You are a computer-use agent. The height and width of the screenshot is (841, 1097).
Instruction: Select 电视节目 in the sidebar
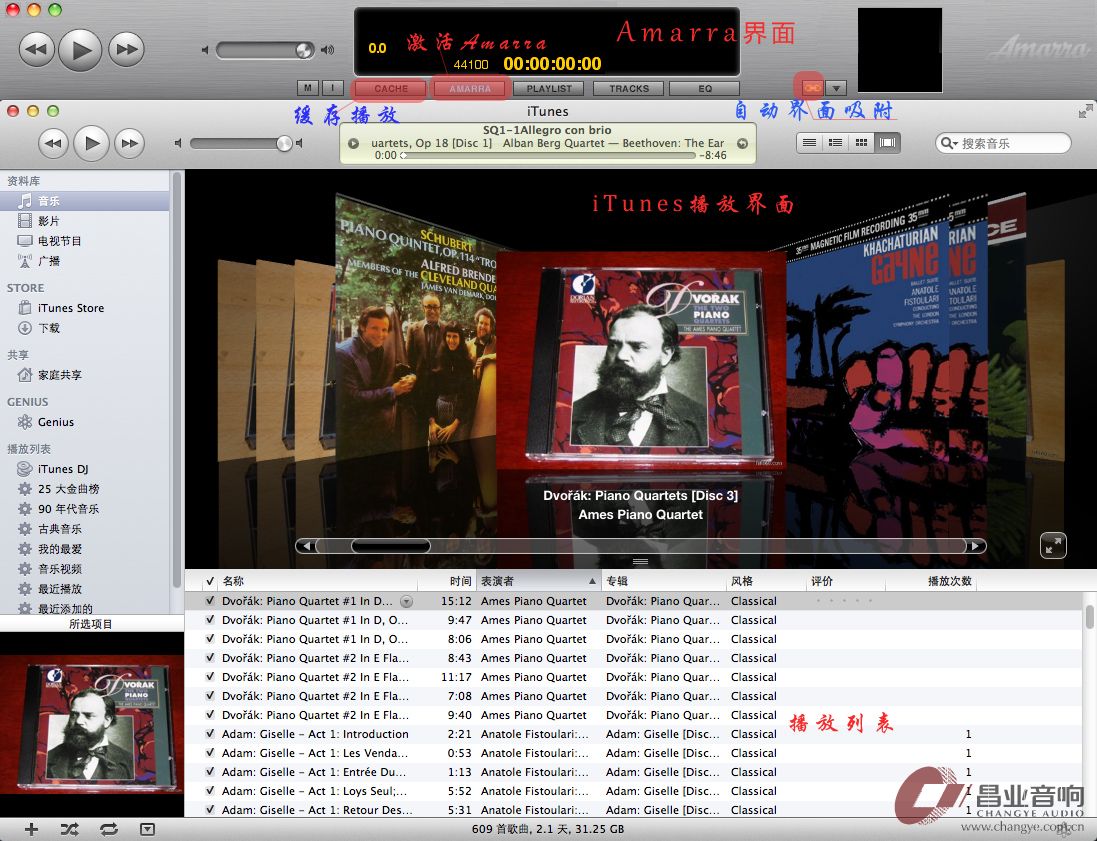pyautogui.click(x=85, y=241)
